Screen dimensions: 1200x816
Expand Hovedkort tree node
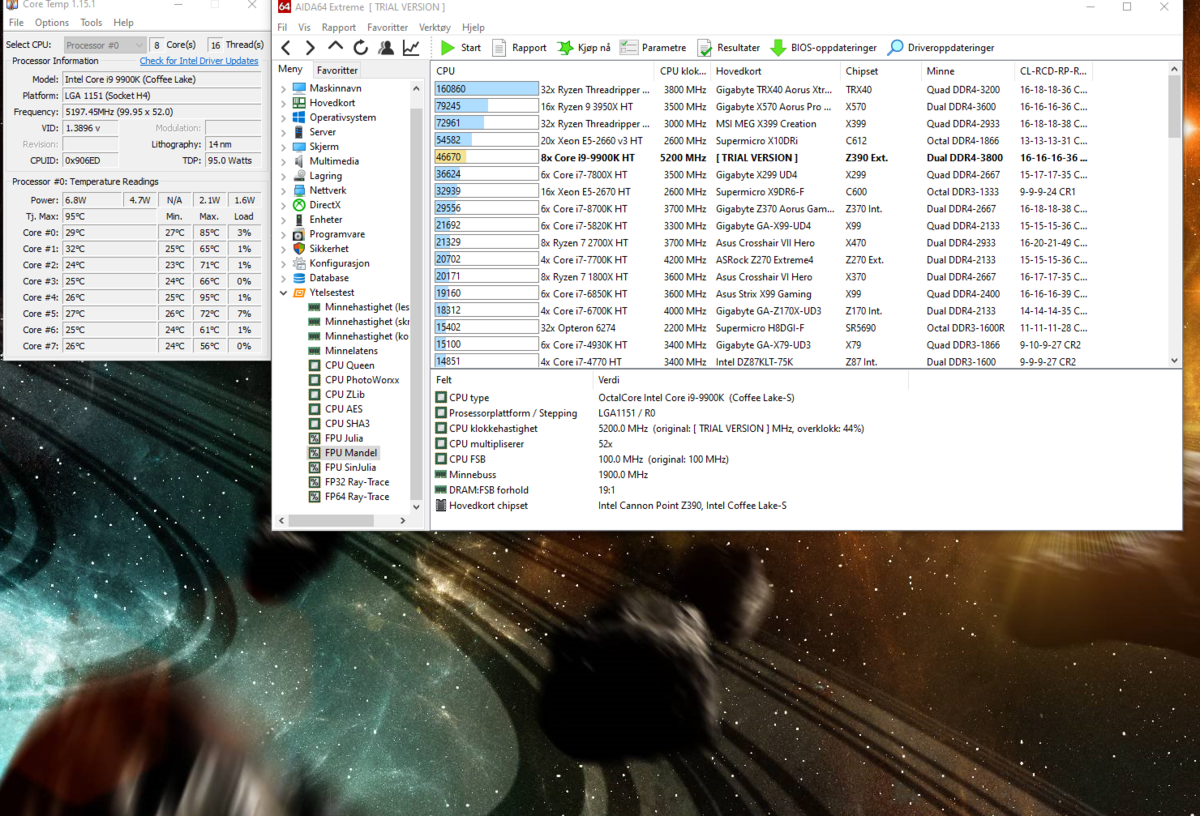285,103
